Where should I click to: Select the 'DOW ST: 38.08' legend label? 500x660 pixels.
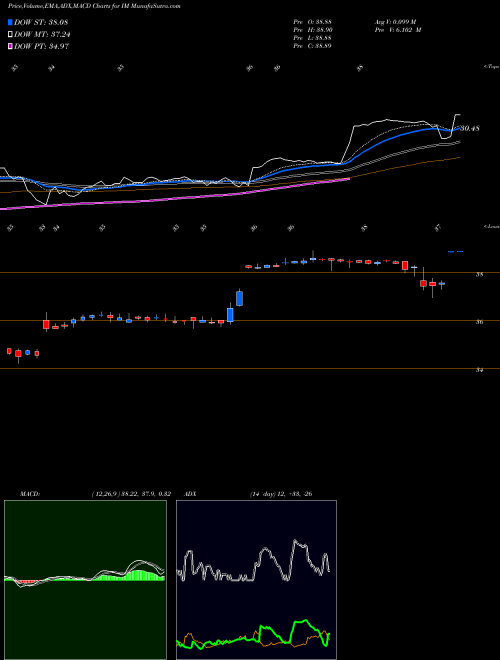point(41,22)
